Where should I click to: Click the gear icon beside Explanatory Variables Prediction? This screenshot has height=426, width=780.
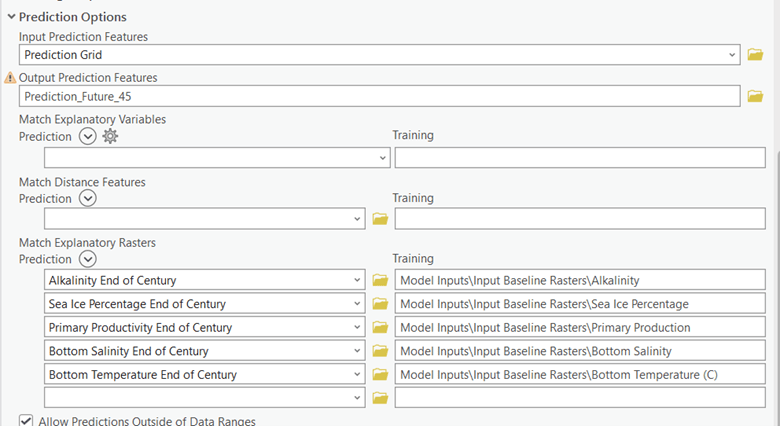(x=111, y=136)
